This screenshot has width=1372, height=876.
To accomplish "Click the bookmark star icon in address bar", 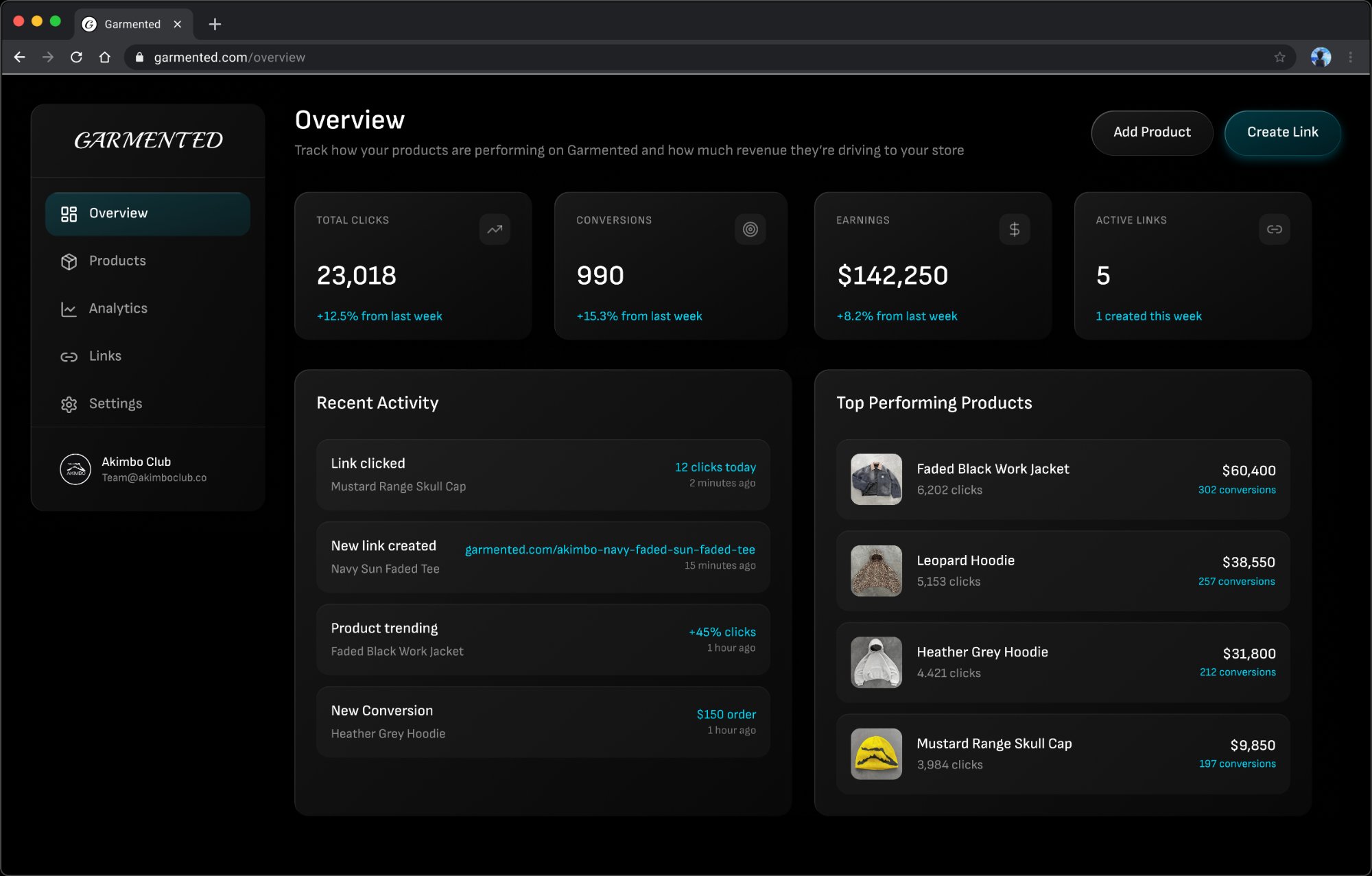I will [x=1279, y=58].
